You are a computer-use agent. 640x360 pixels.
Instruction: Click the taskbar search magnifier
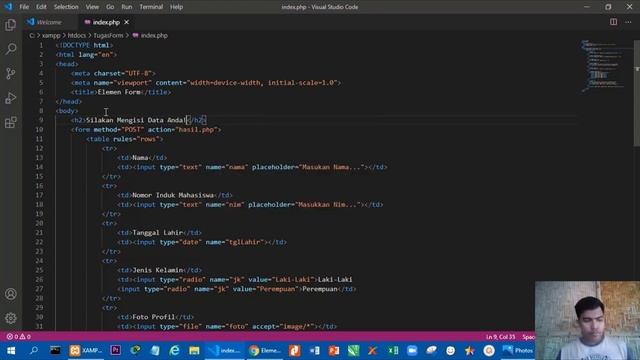tap(34, 351)
